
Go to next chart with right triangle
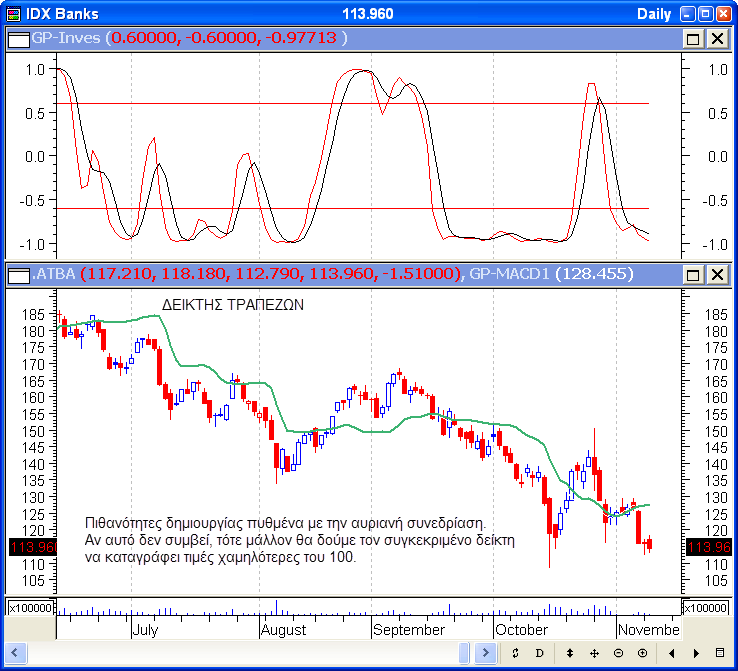point(695,653)
